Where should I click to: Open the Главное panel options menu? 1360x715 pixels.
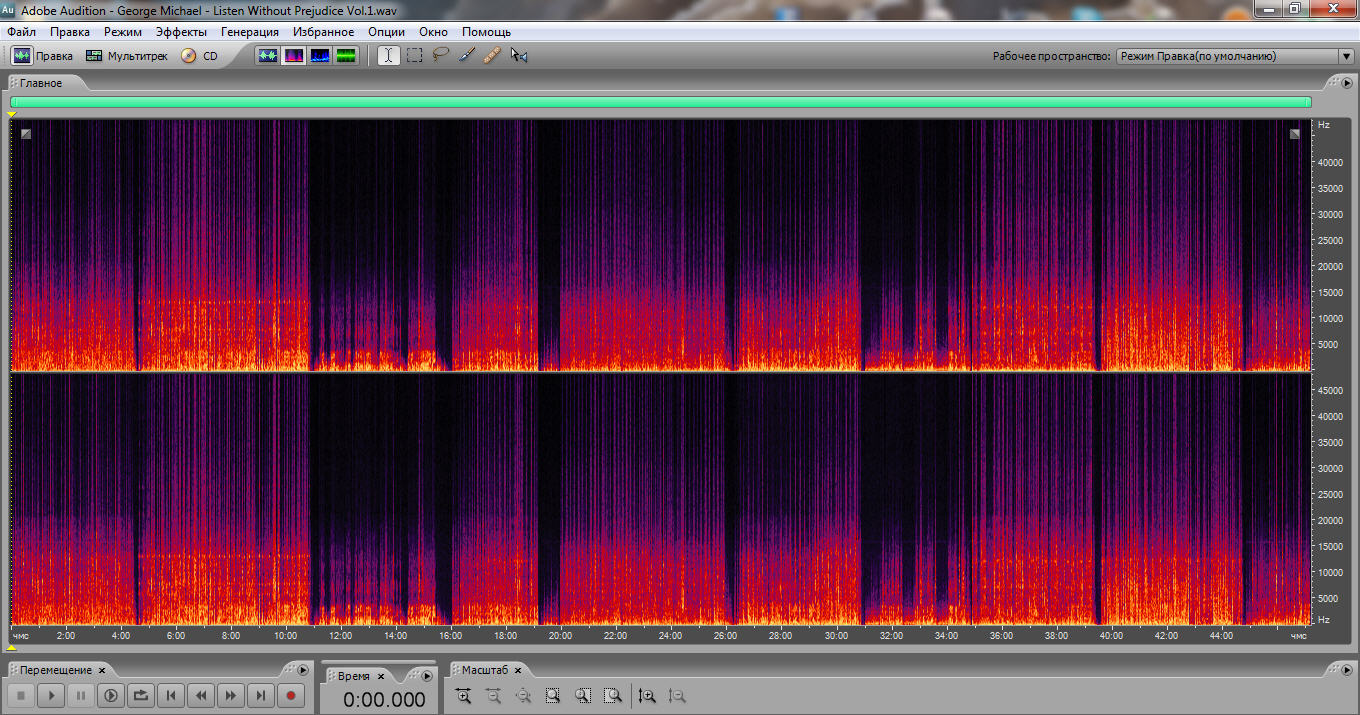(x=1347, y=83)
